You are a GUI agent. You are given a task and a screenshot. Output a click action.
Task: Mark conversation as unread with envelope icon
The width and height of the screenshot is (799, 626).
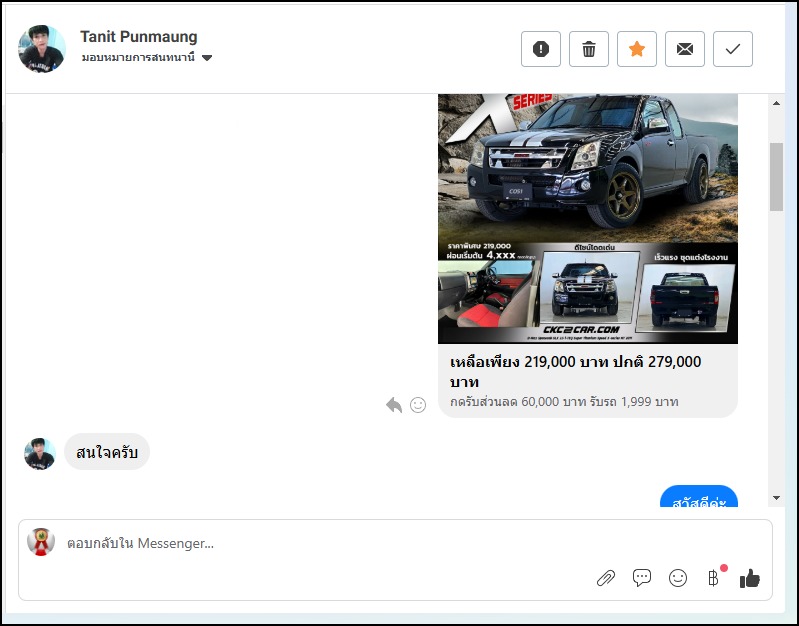685,49
